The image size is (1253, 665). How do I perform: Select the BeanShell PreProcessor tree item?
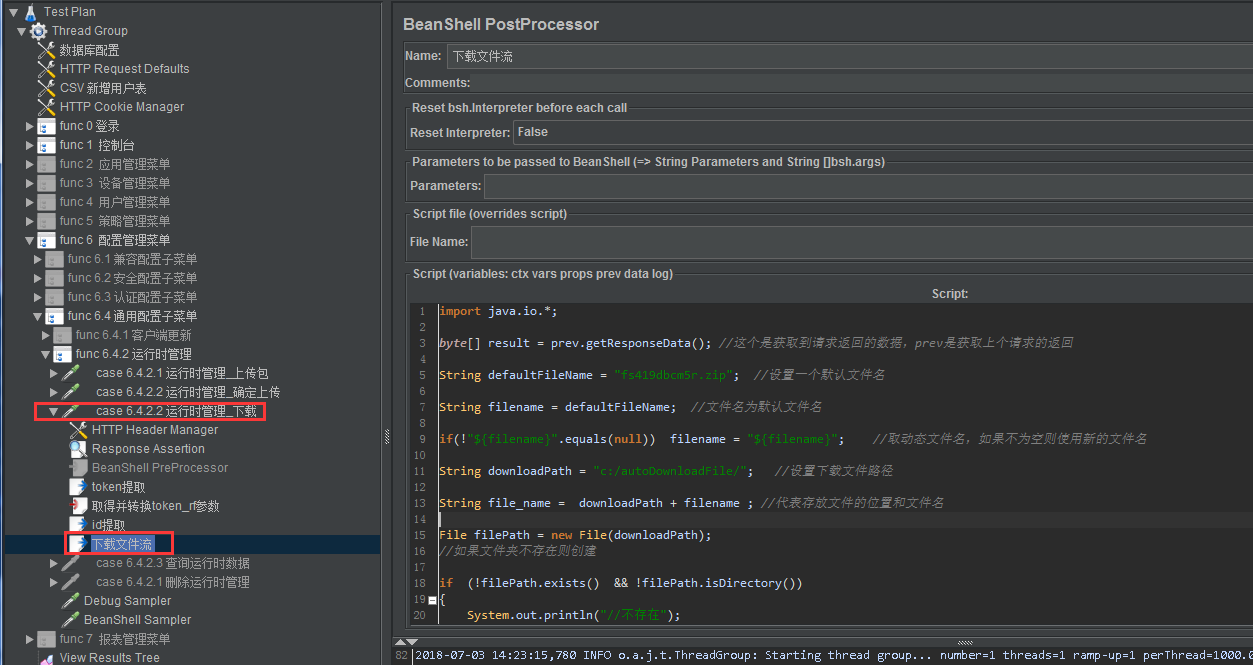pyautogui.click(x=160, y=468)
